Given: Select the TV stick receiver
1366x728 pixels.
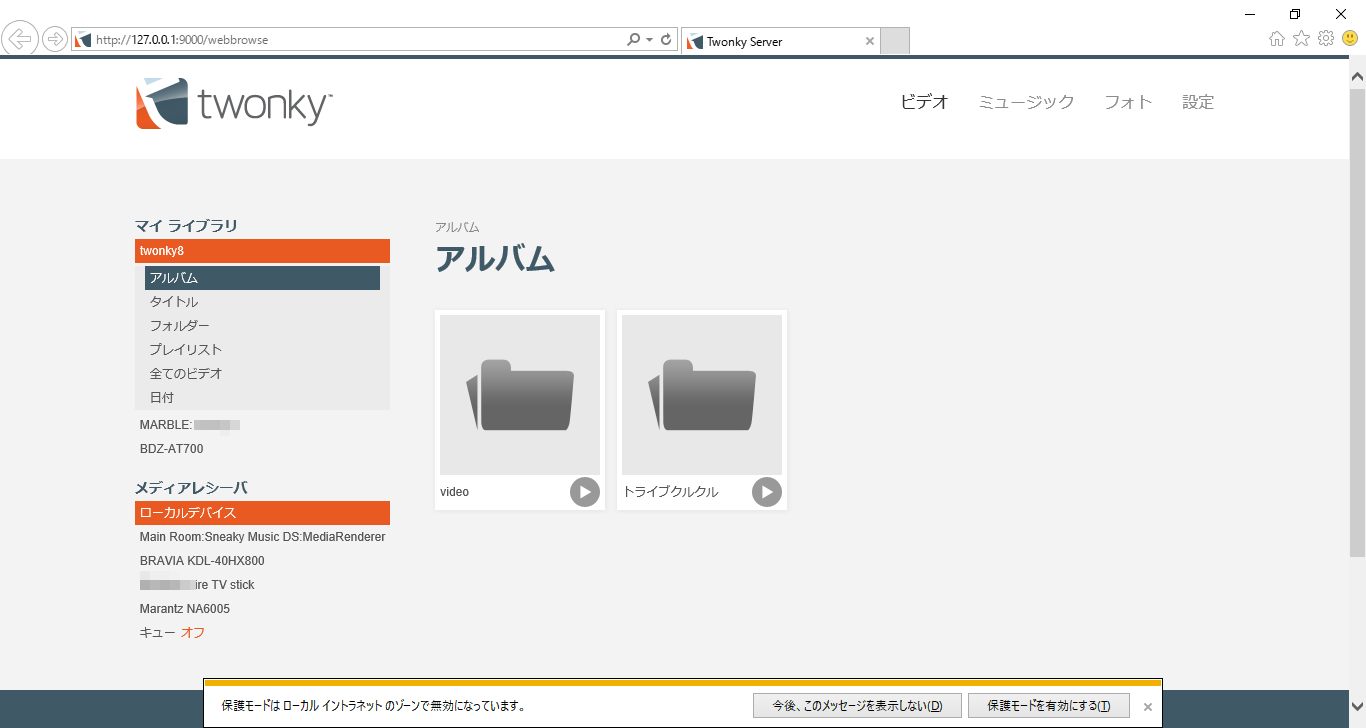Looking at the screenshot, I should pyautogui.click(x=197, y=585).
